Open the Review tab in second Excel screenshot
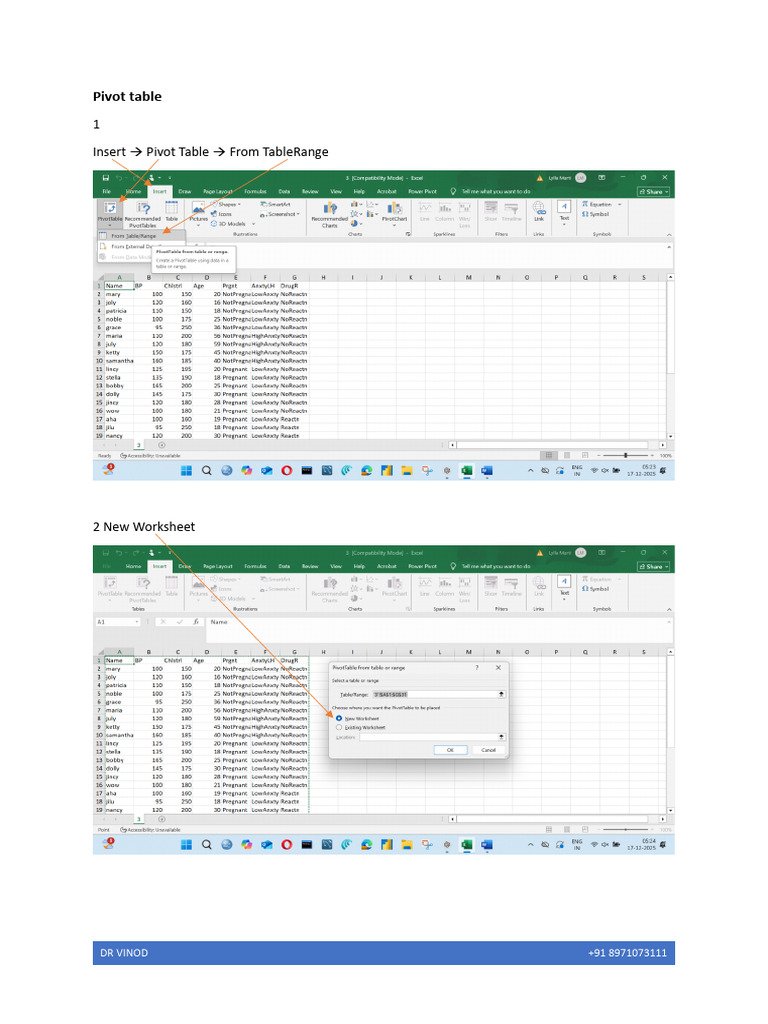This screenshot has width=768, height=1024. pos(310,566)
